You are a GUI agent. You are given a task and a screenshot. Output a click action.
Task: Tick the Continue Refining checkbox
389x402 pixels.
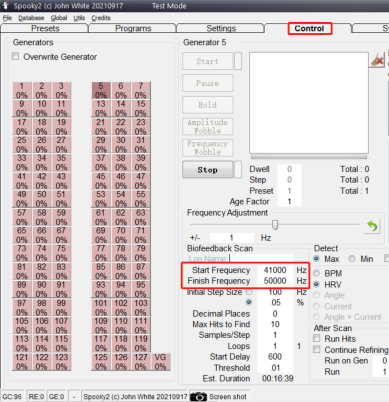[317, 349]
